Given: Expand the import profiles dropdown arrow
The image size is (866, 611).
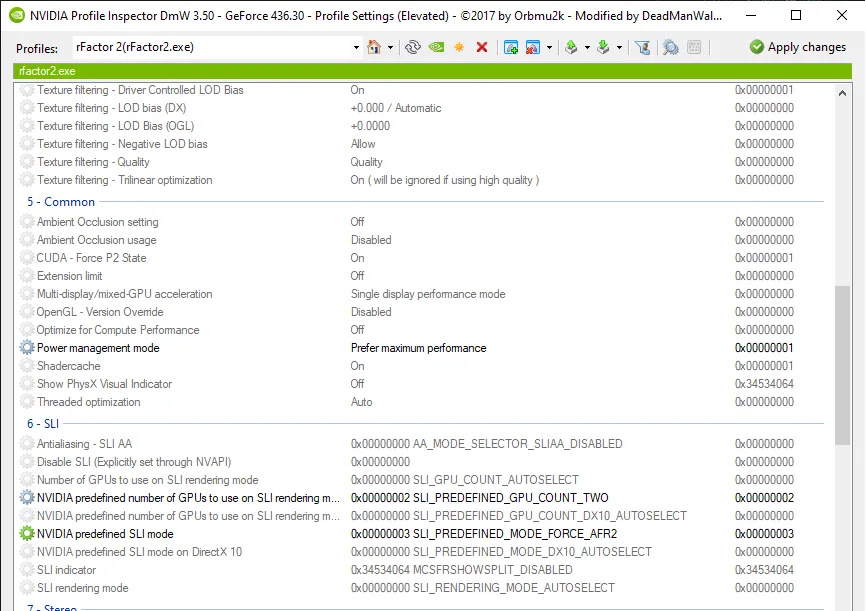Looking at the screenshot, I should pos(619,47).
